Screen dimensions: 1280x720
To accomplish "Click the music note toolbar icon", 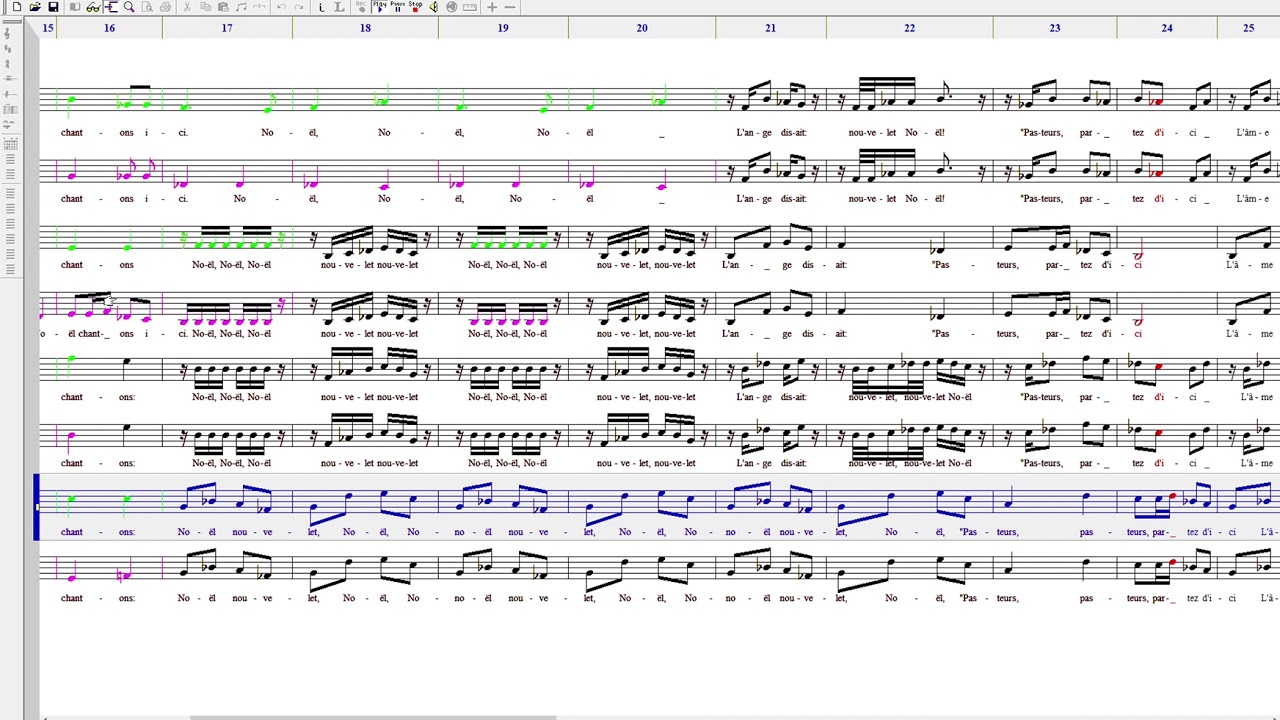I will 241,7.
